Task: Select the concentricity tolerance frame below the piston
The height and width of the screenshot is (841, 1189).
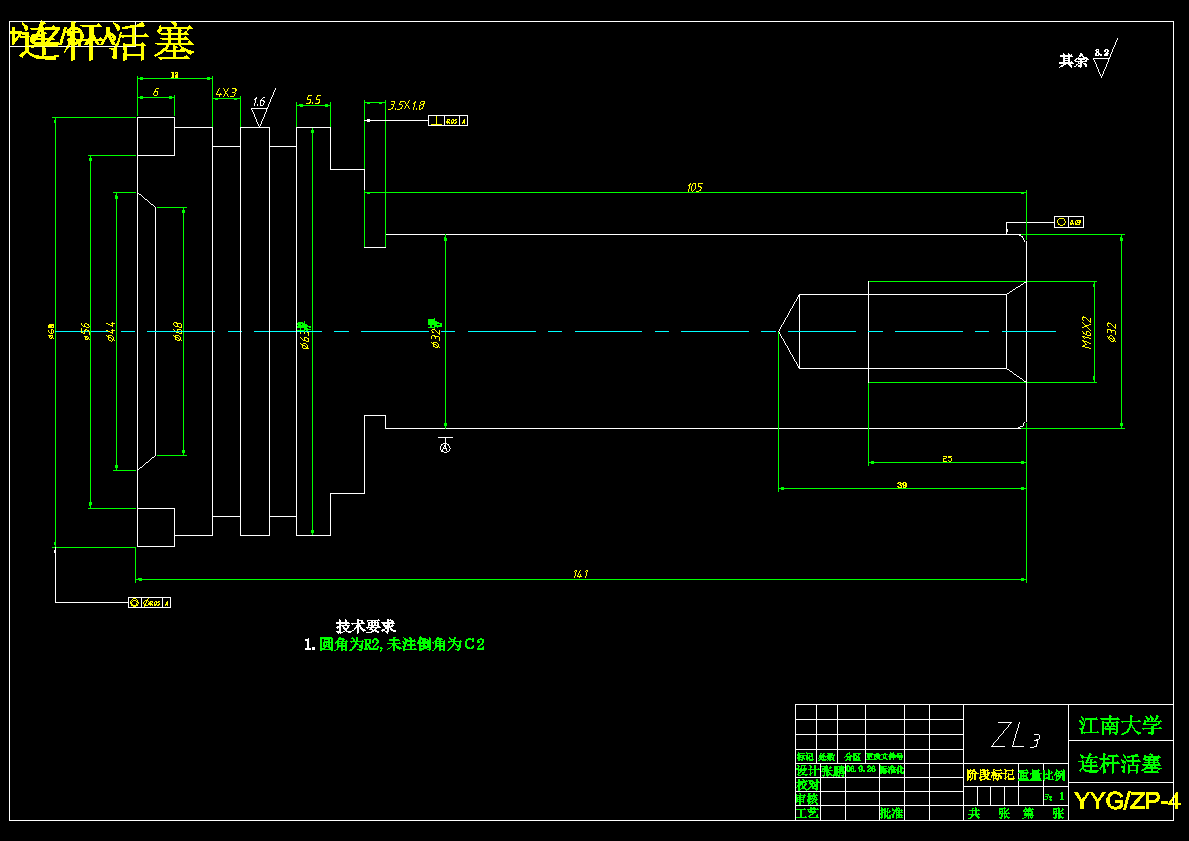Action: 149,603
